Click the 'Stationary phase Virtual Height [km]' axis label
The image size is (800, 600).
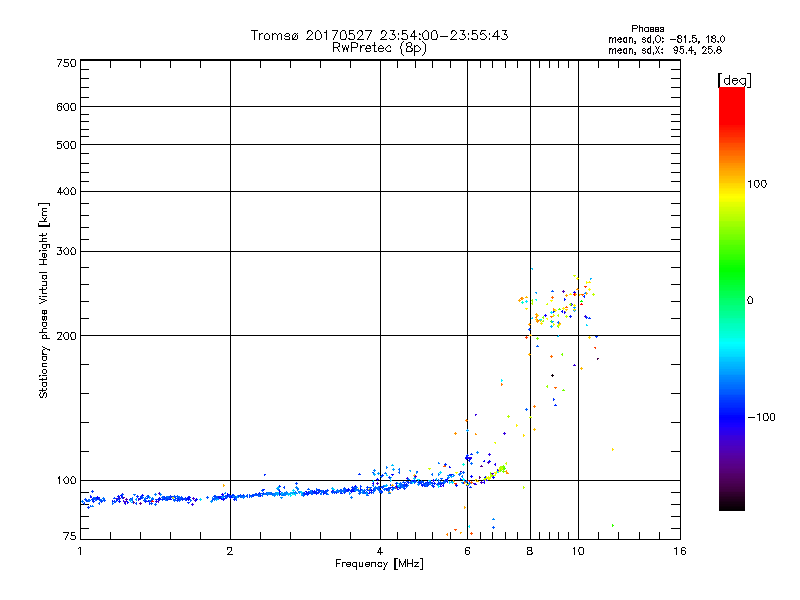click(44, 300)
